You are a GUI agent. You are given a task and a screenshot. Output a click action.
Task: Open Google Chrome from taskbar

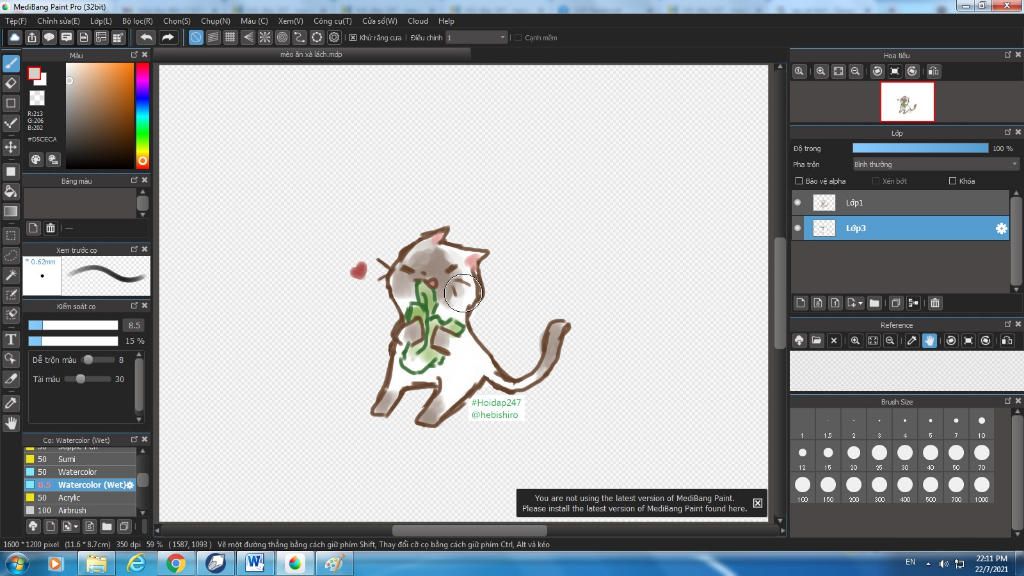176,563
